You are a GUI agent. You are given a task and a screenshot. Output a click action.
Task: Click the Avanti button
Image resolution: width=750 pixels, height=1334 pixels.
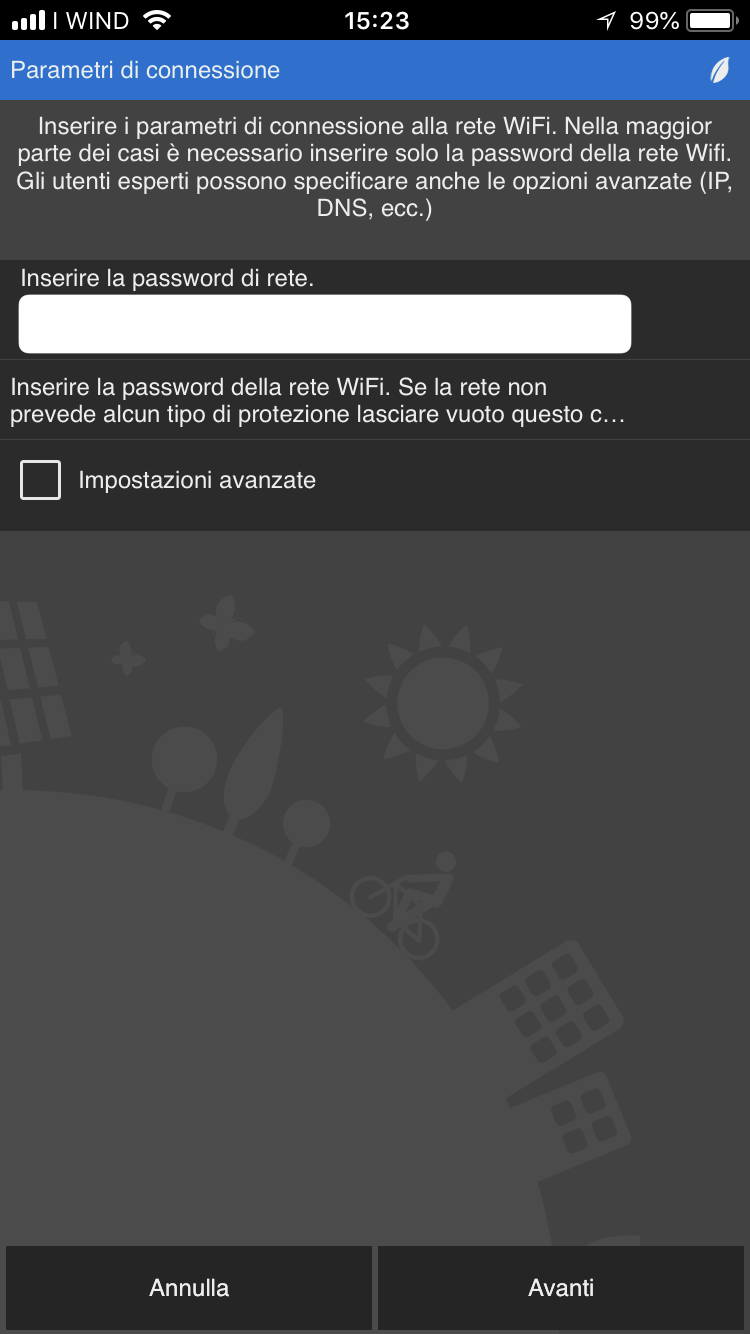point(561,1288)
